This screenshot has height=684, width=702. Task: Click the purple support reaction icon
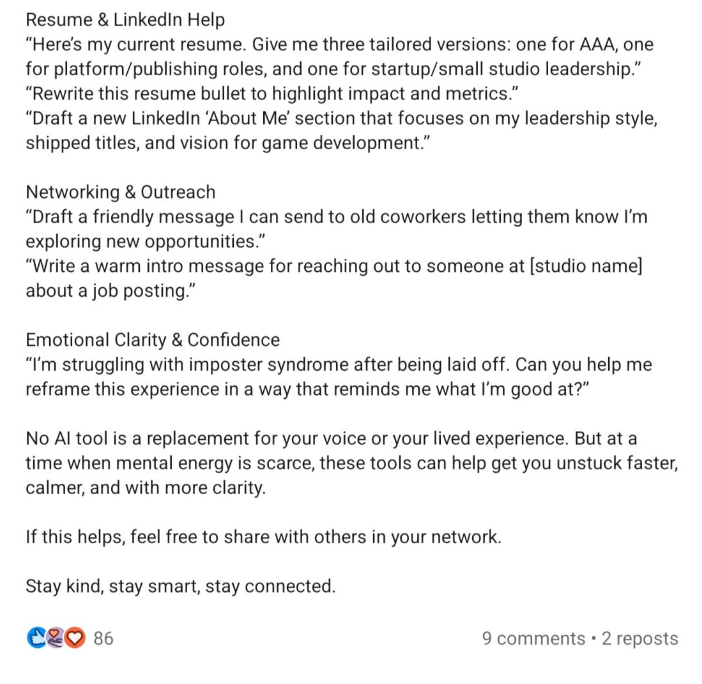click(56, 638)
